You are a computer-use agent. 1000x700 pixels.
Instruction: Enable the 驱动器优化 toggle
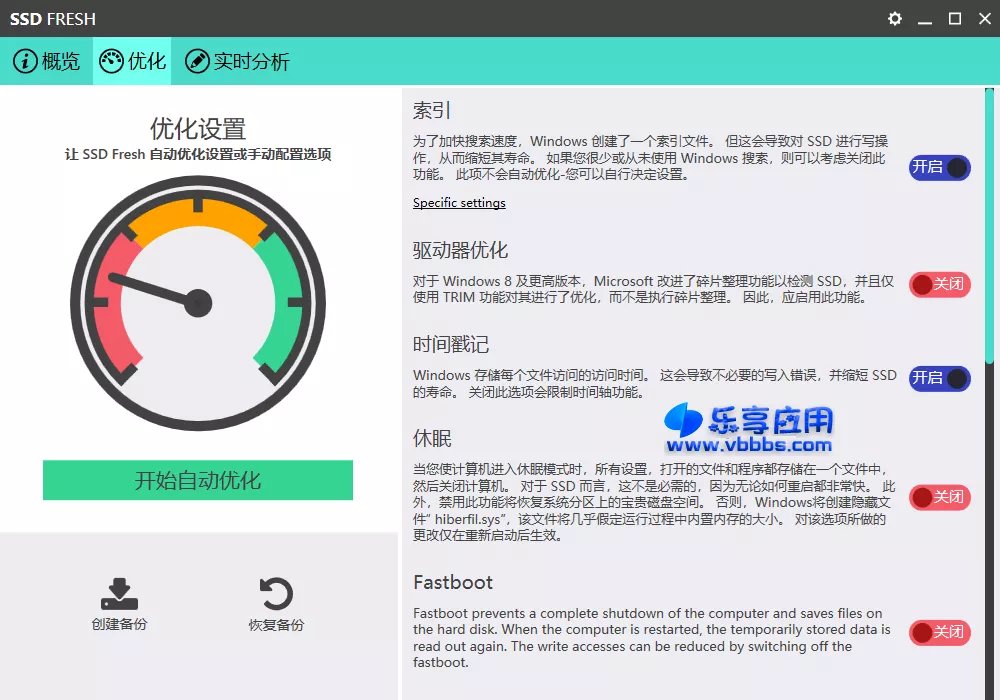pyautogui.click(x=939, y=285)
